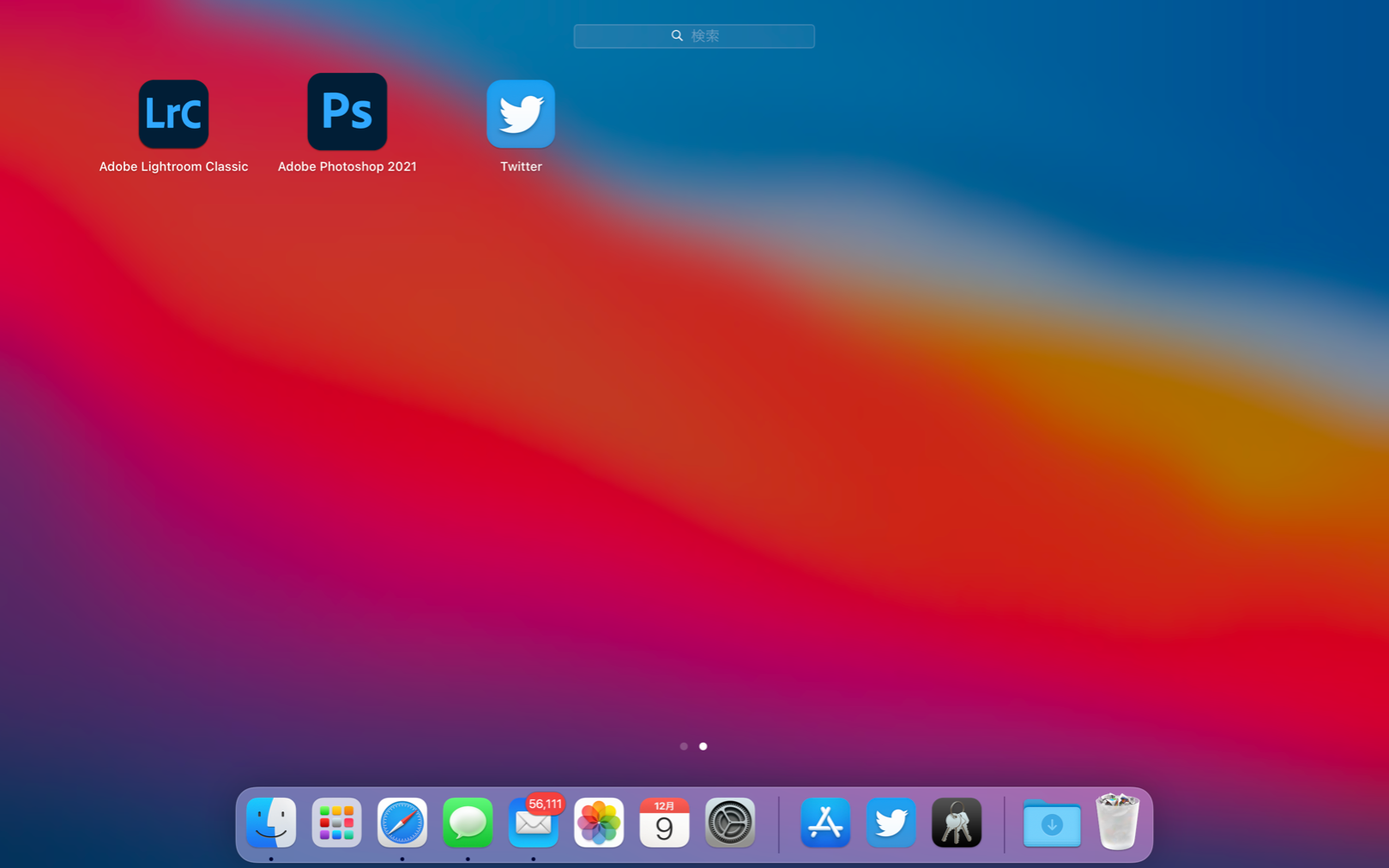Open App Store from the Dock
The height and width of the screenshot is (868, 1389).
pos(825,823)
